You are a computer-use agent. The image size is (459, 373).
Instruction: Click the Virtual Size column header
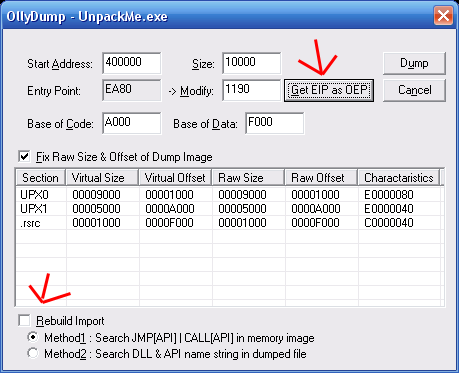(x=102, y=178)
